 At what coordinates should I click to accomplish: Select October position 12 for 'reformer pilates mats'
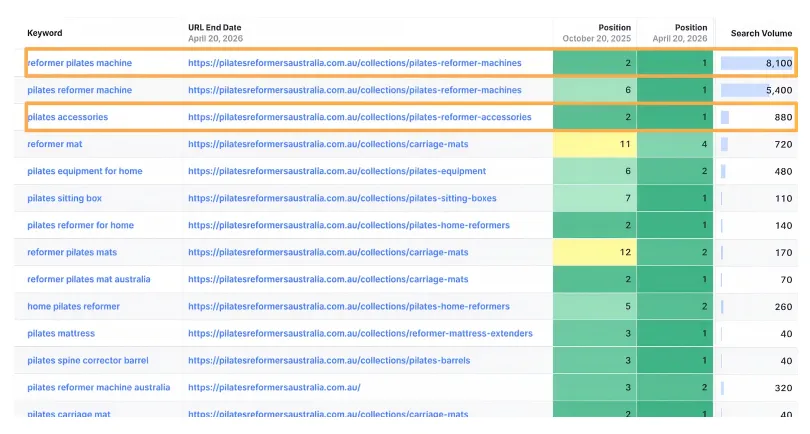pos(595,252)
